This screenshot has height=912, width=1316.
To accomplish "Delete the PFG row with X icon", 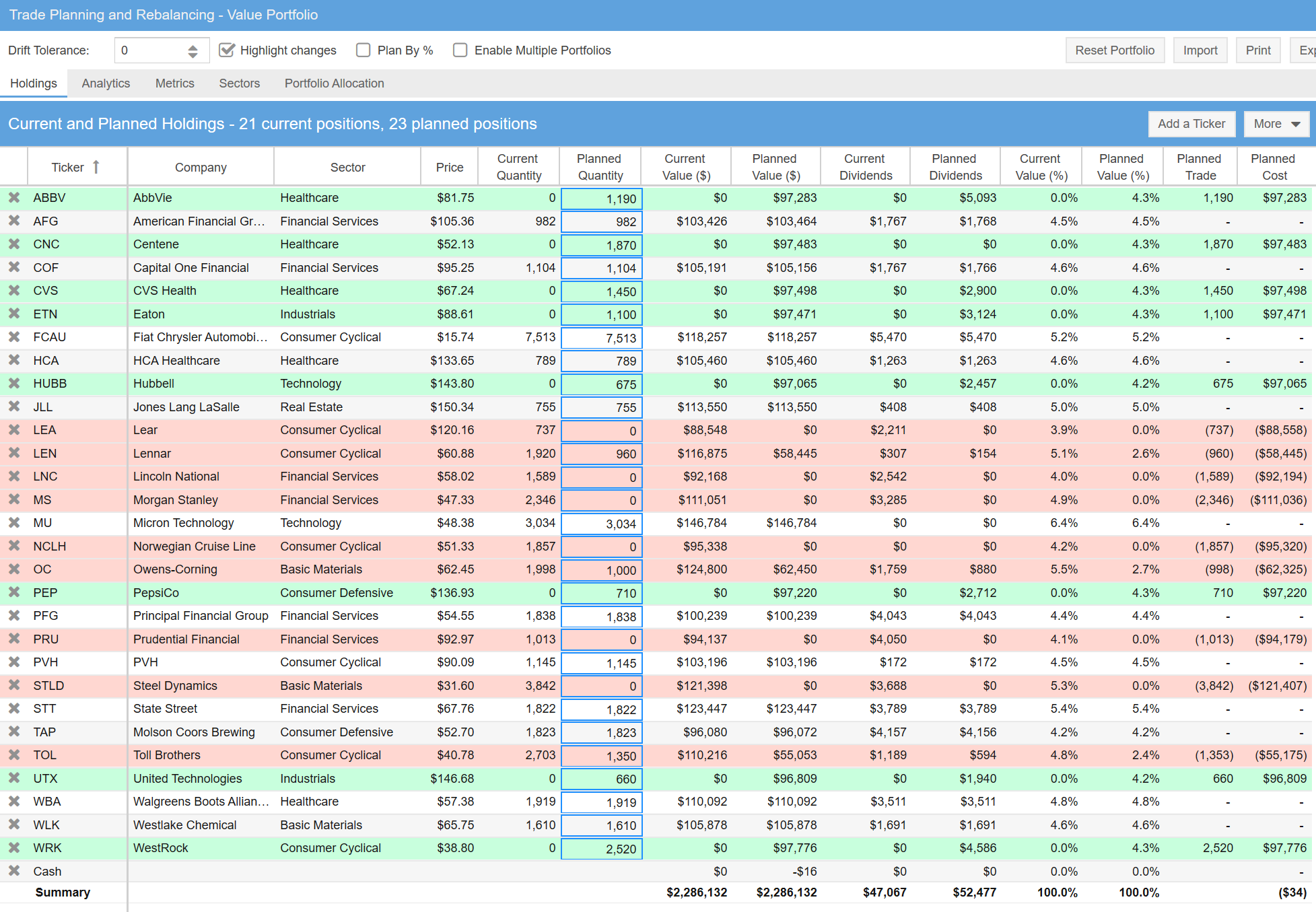I will [13, 616].
